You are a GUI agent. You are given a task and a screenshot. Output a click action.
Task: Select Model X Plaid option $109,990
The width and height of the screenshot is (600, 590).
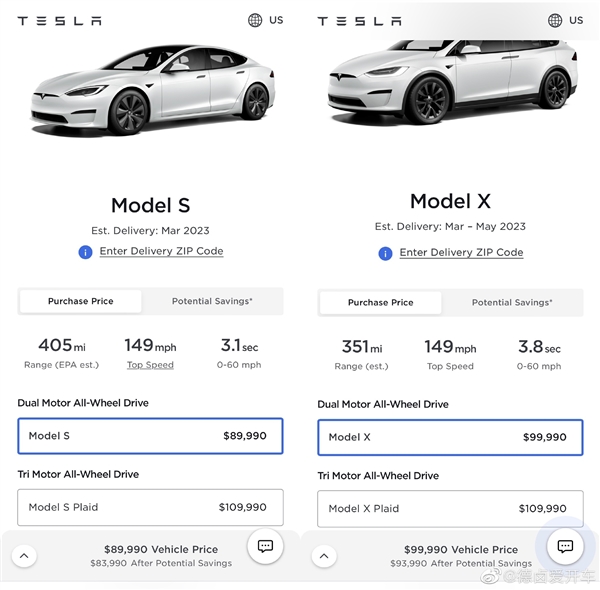click(x=450, y=509)
